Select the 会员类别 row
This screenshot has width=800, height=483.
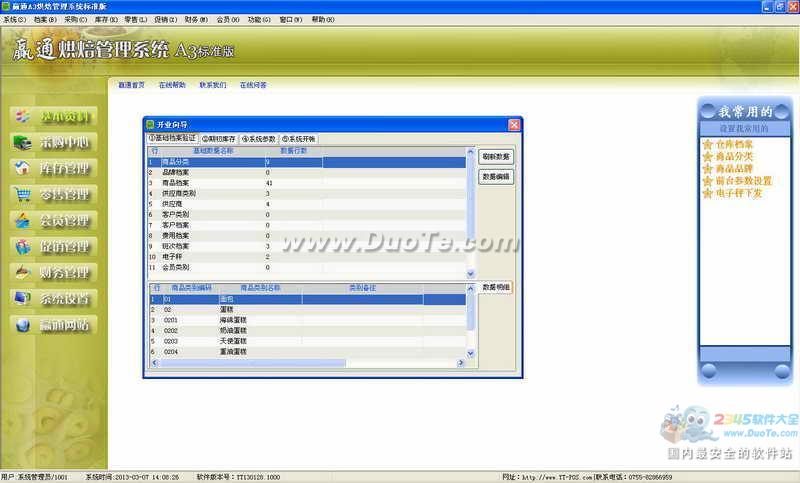307,267
